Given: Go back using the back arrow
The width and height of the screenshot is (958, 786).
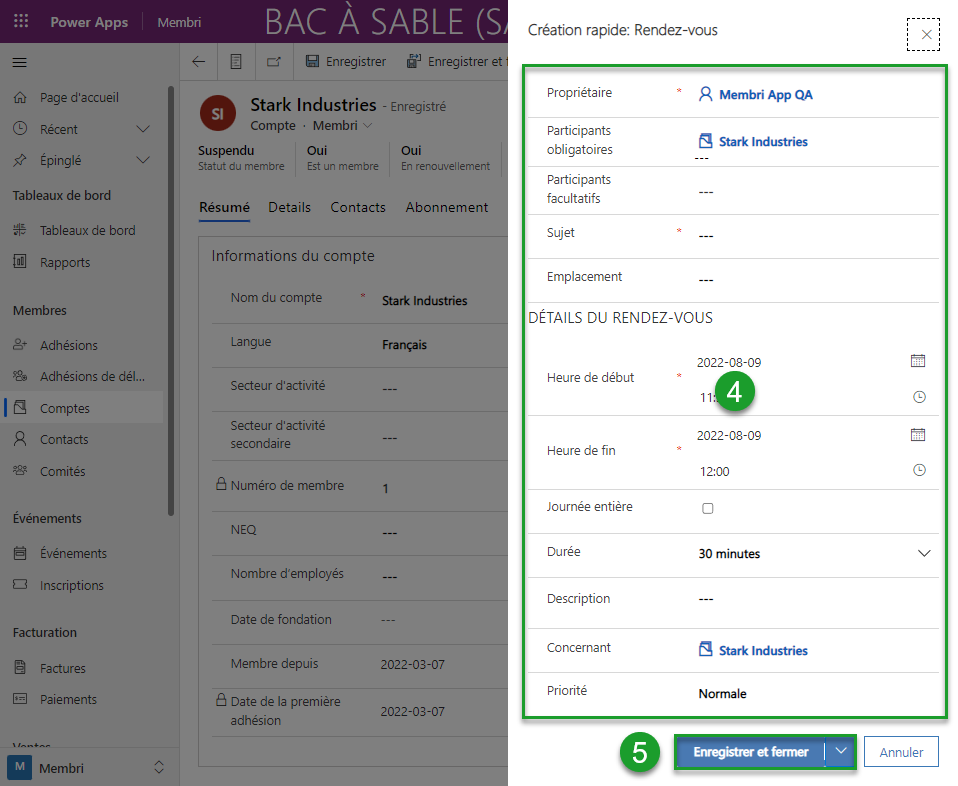Looking at the screenshot, I should (x=198, y=62).
